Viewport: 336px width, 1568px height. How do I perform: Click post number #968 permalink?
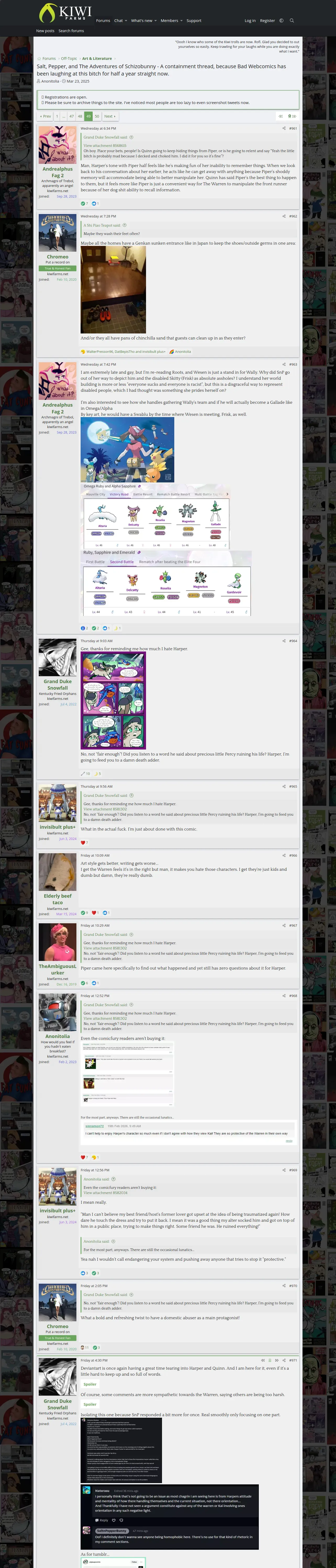[x=293, y=996]
